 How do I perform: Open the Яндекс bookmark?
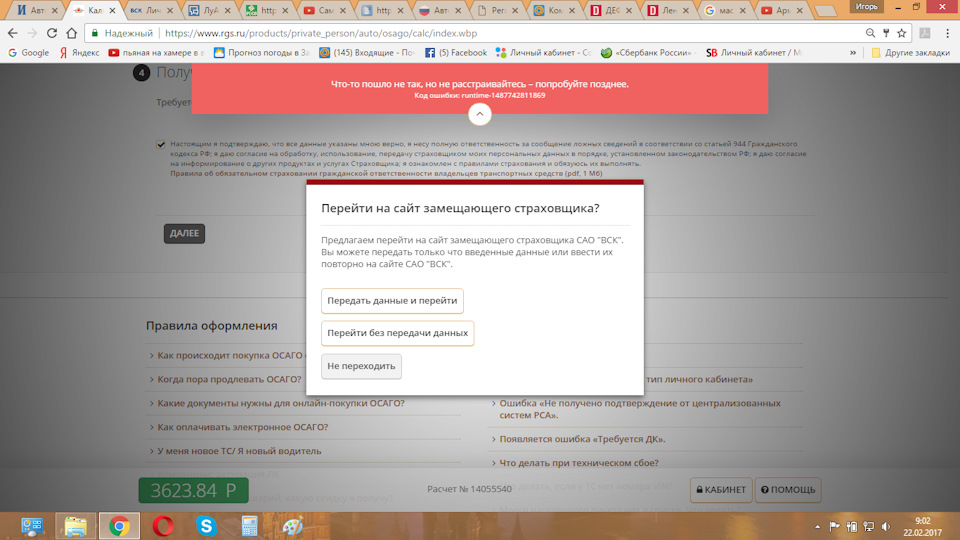[x=79, y=53]
